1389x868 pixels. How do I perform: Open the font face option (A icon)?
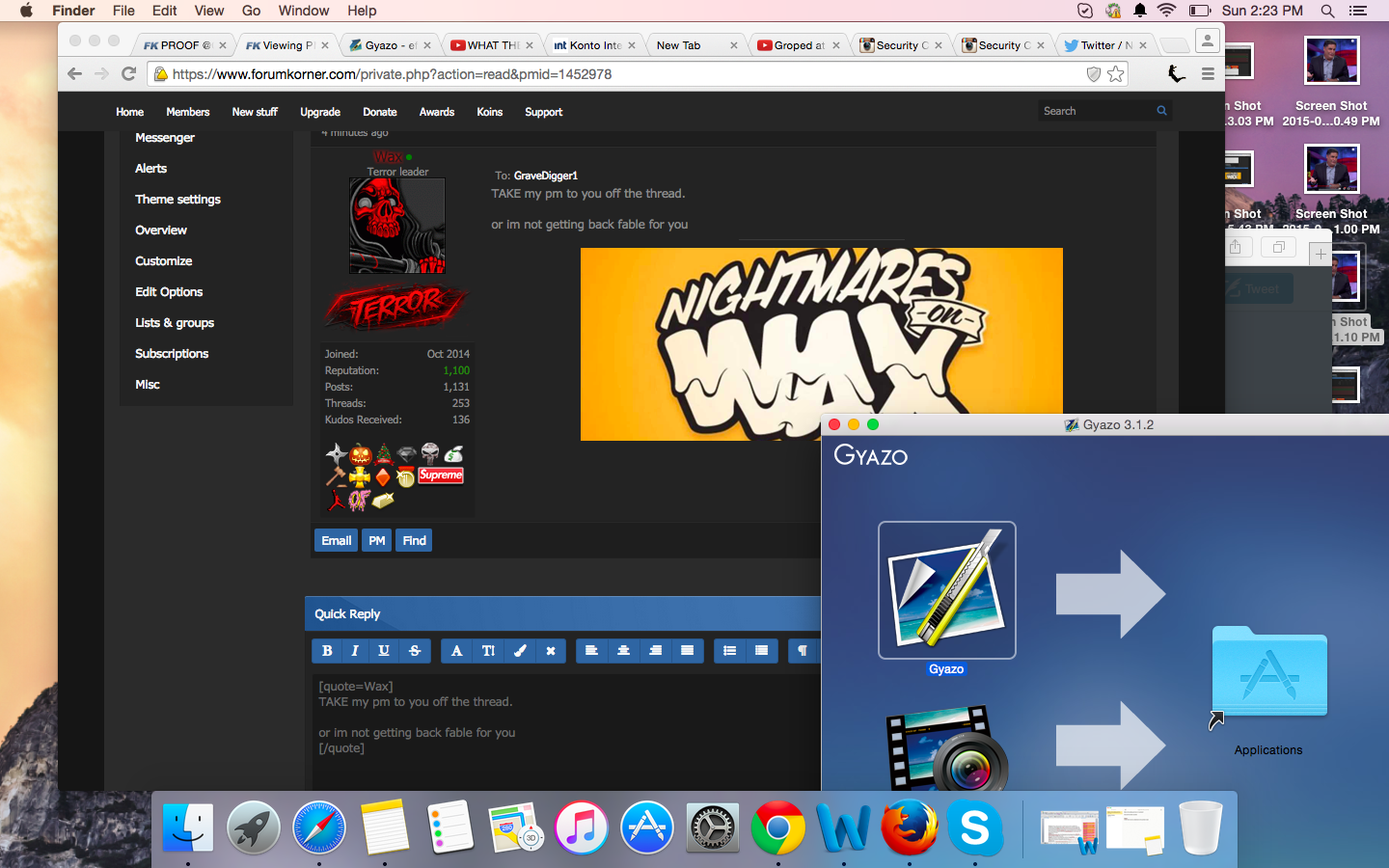(456, 651)
